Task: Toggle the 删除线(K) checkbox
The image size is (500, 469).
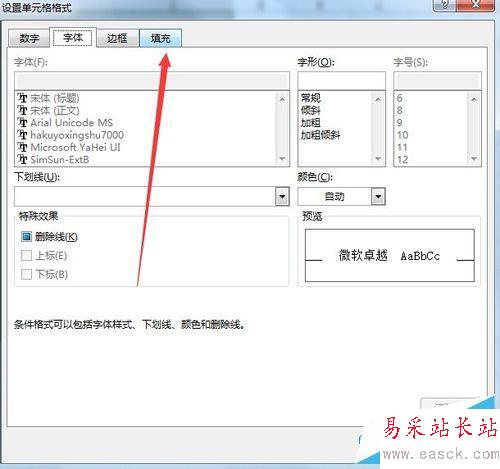Action: [26, 237]
